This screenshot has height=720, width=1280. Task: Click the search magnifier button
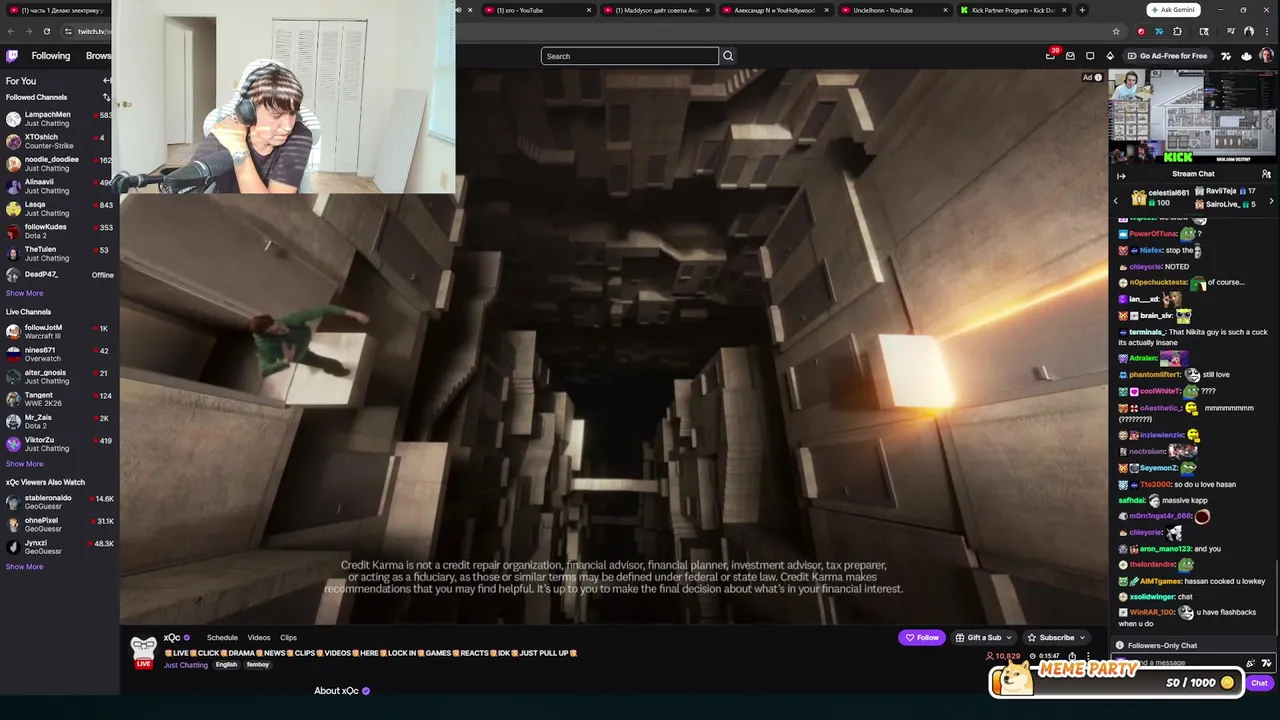(x=728, y=56)
